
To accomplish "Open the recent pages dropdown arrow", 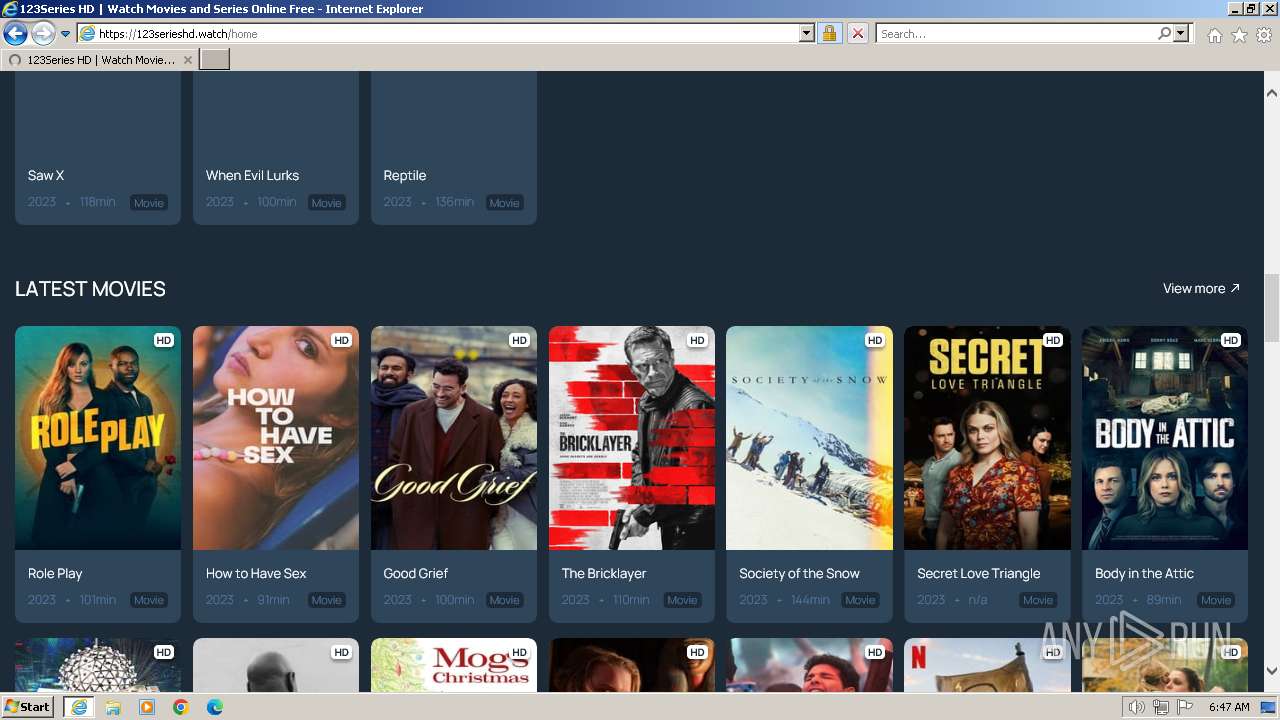I will 65,34.
